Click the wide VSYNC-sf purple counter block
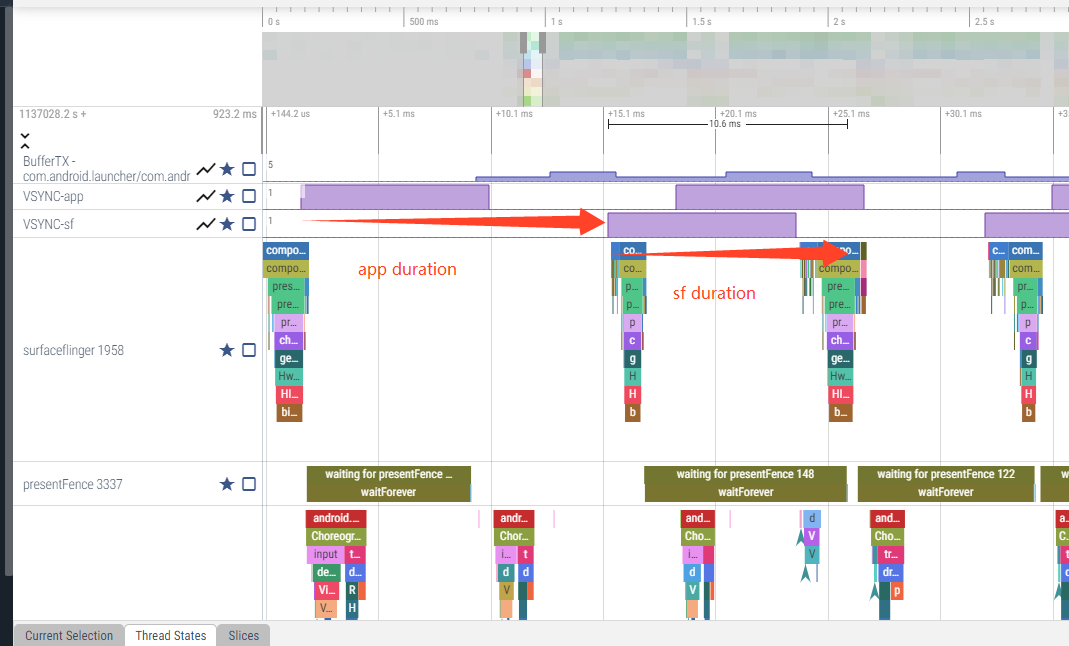 point(701,224)
